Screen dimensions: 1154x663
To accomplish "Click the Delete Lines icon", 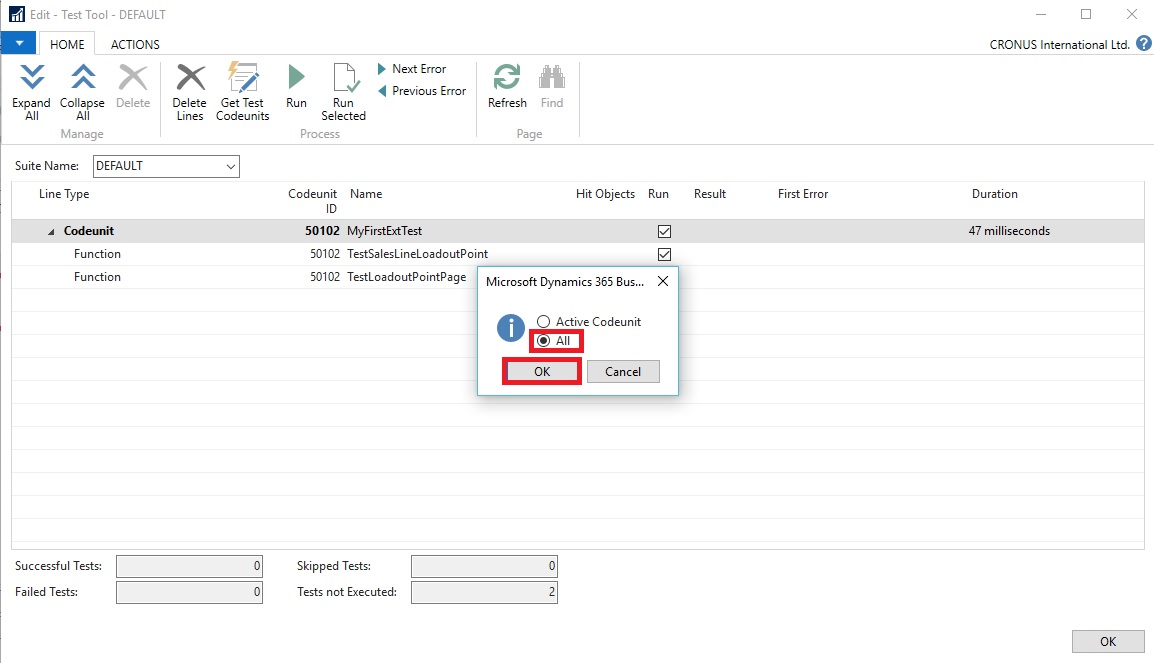I will click(x=189, y=79).
